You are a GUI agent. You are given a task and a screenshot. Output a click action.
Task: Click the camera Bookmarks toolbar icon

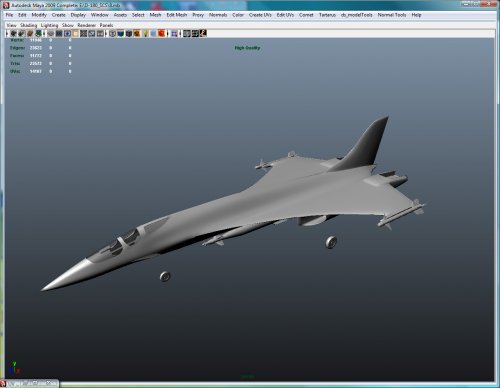click(x=30, y=33)
